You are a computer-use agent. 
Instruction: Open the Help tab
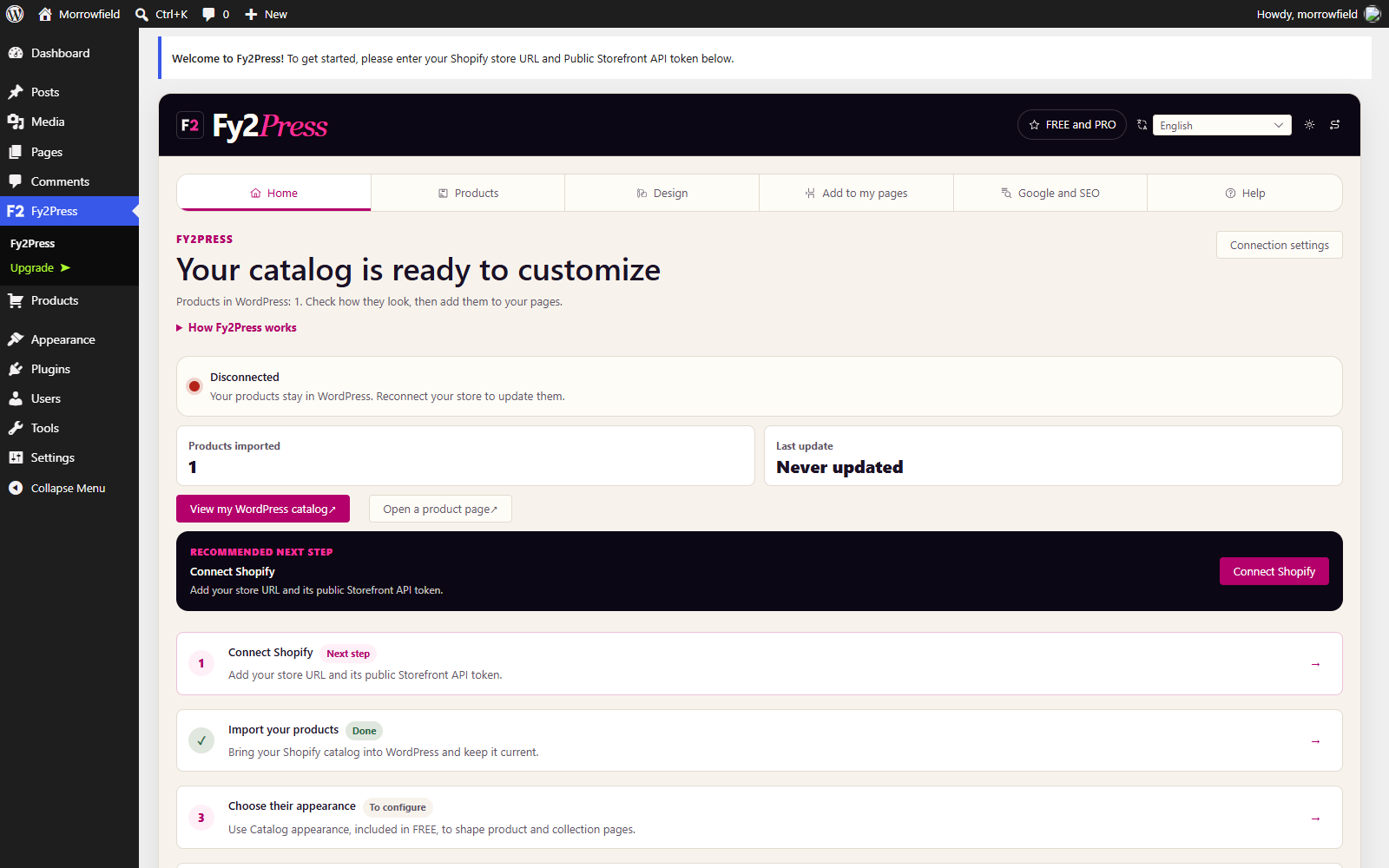click(x=1245, y=193)
